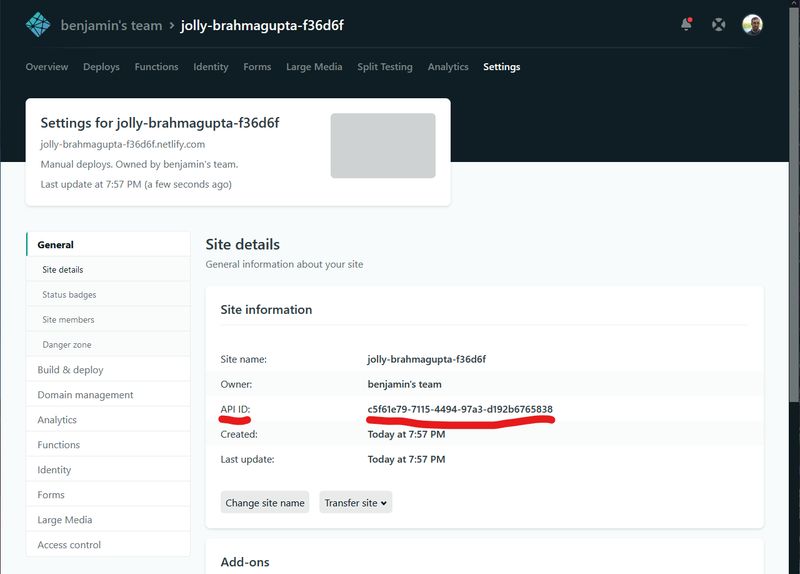Open the support lifebuoy icon

coord(718,24)
